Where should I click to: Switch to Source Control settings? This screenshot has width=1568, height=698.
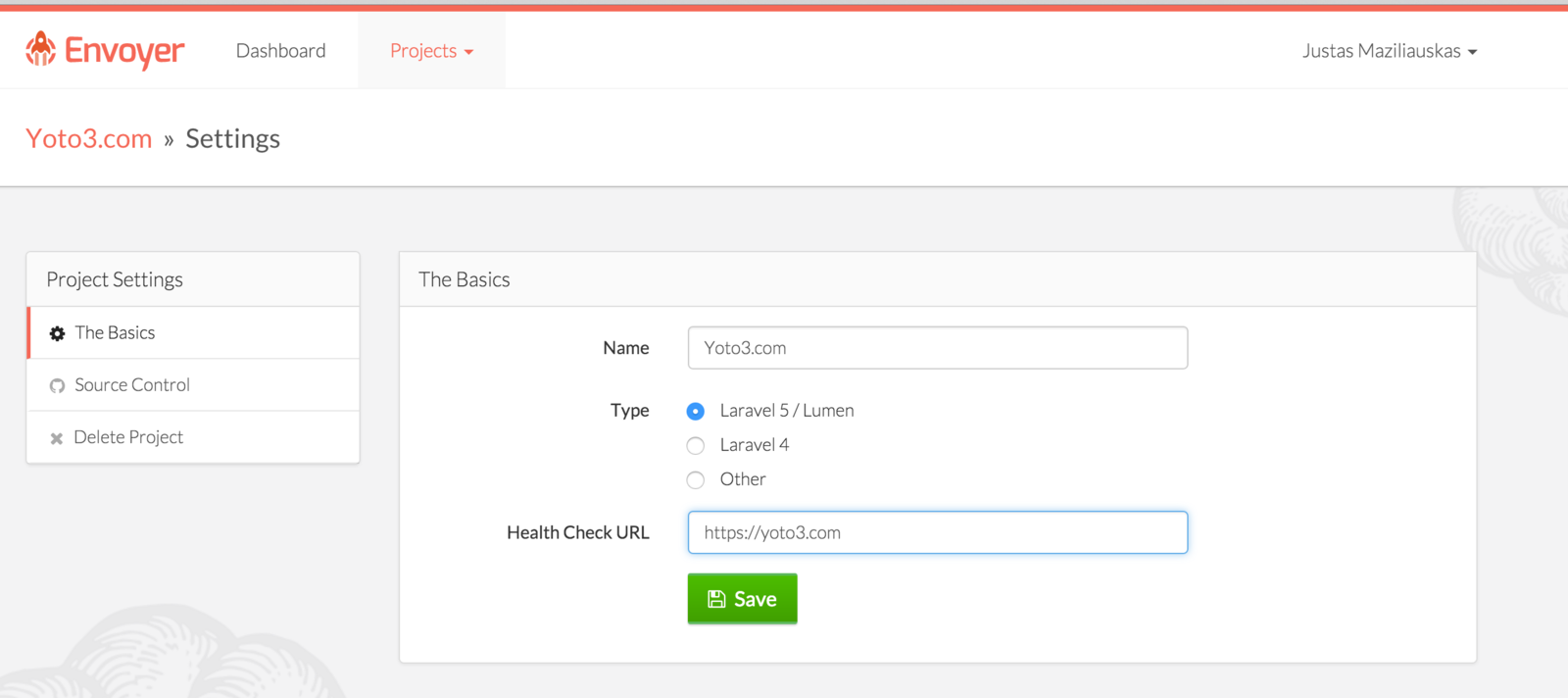[x=193, y=385]
